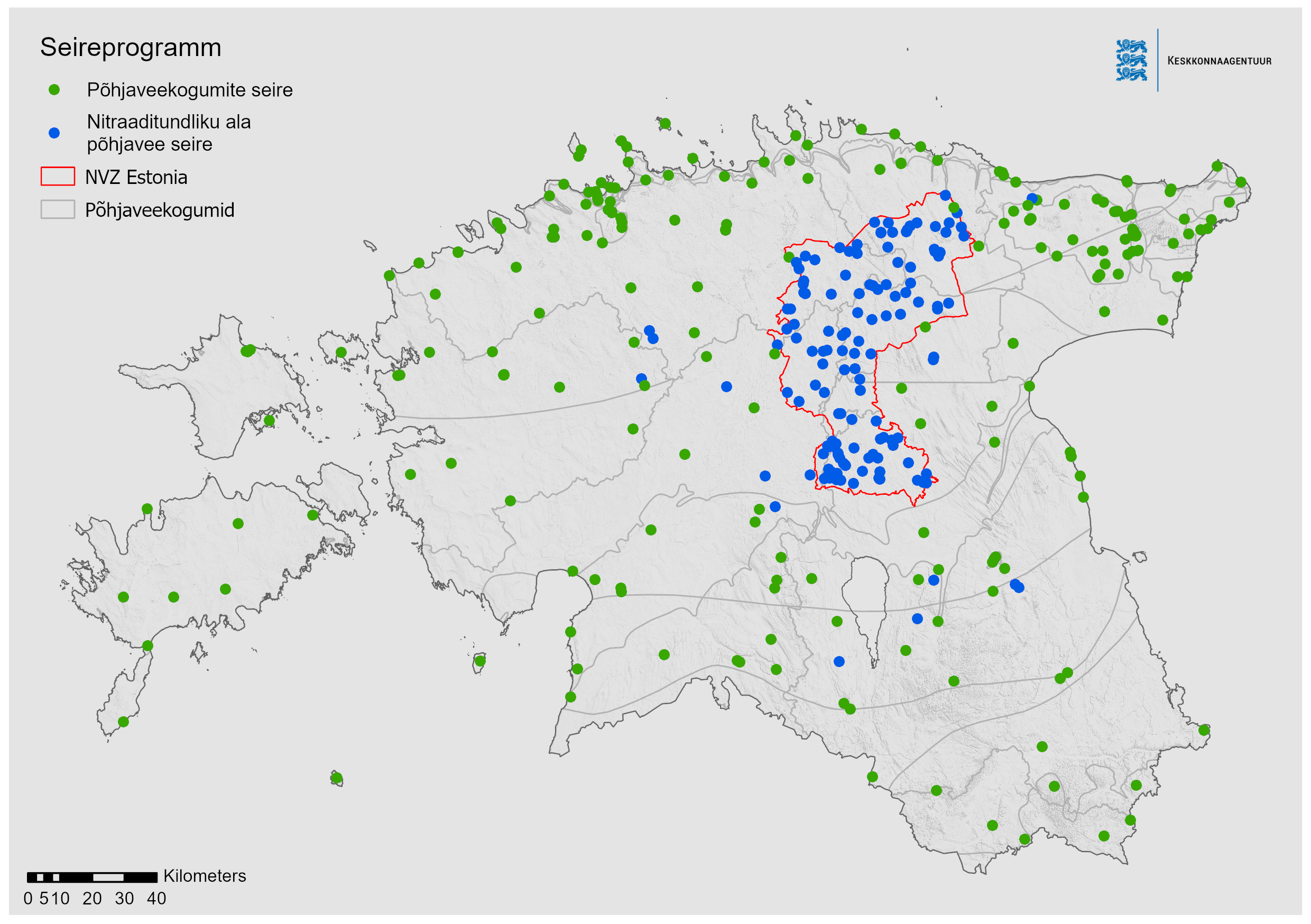Click the grey Põhjaveekogumid legend rectangle

58,209
